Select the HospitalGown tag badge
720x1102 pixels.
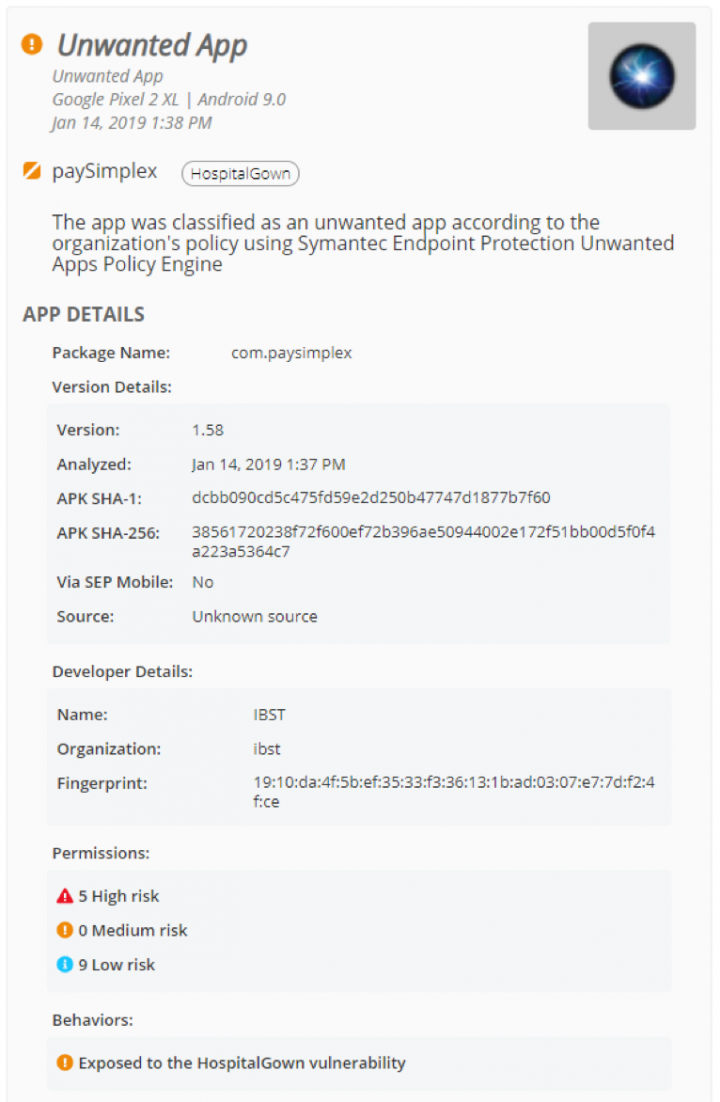[x=240, y=174]
